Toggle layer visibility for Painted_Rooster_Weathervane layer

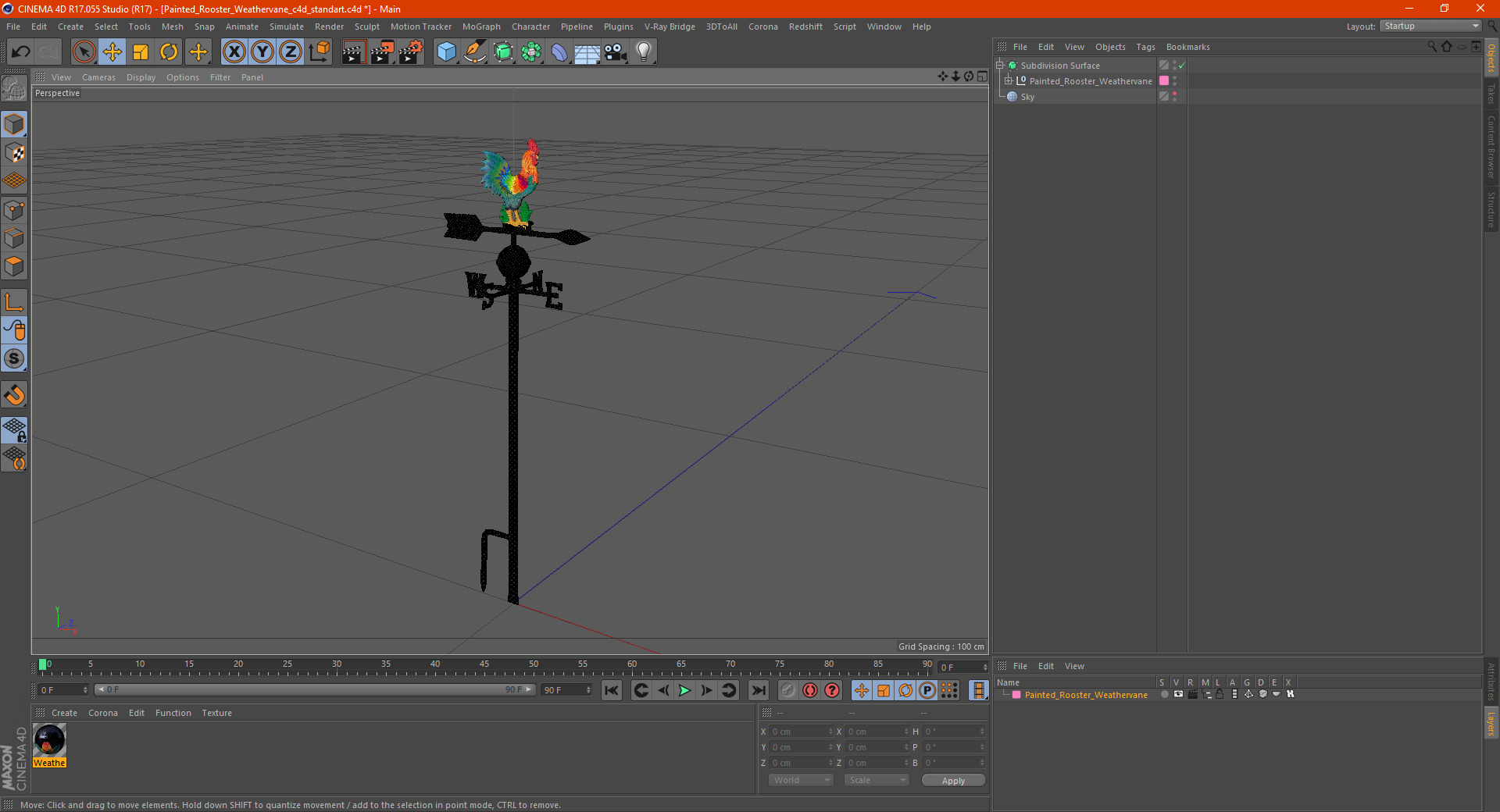[1178, 694]
